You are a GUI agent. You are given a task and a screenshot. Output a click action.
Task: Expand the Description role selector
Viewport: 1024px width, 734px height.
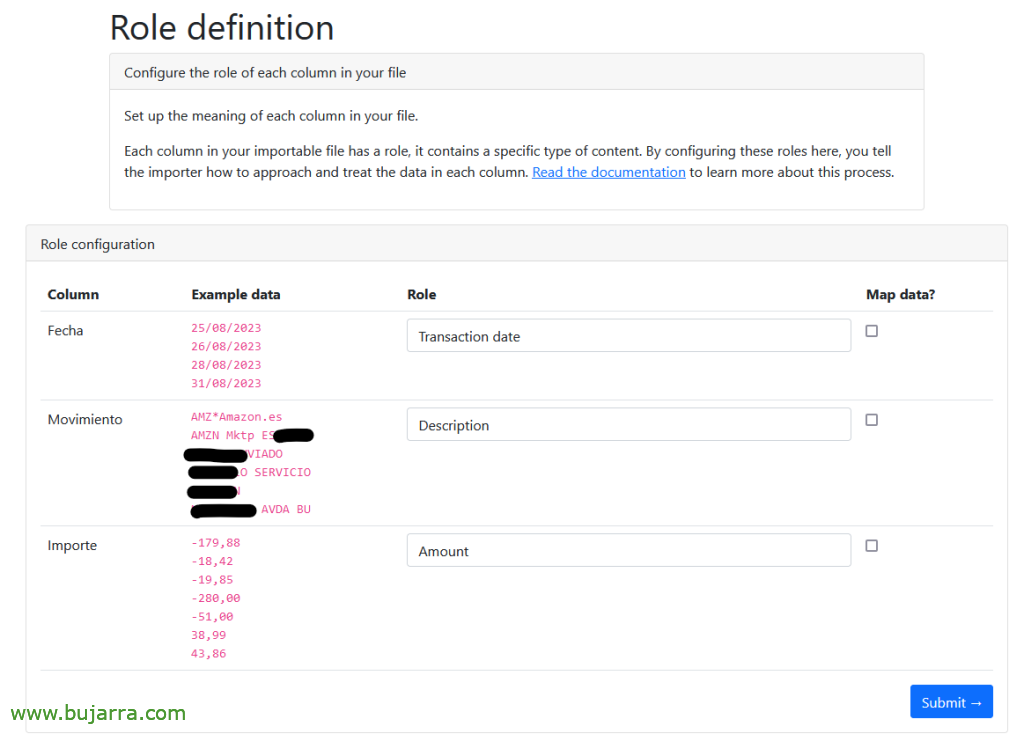click(x=628, y=425)
